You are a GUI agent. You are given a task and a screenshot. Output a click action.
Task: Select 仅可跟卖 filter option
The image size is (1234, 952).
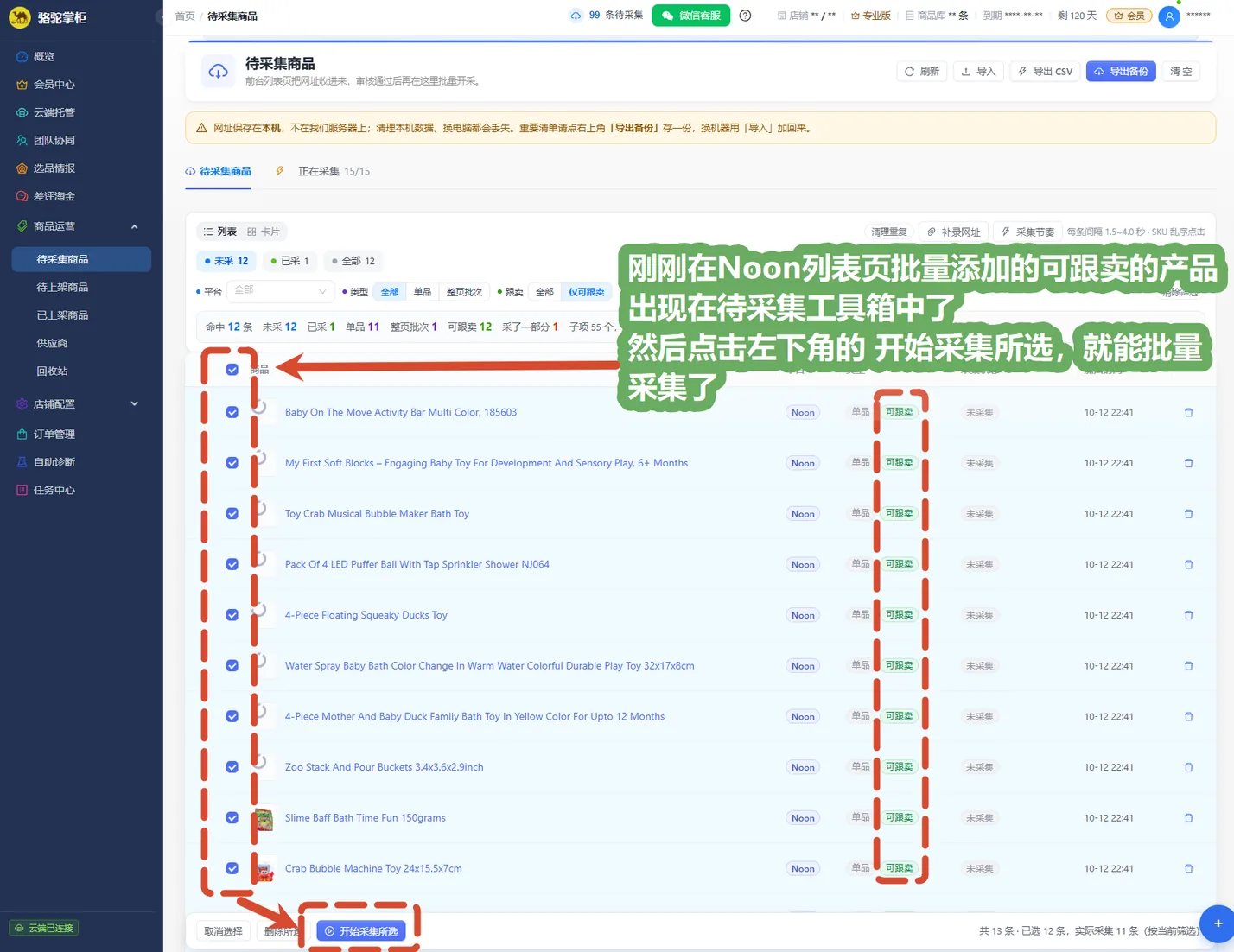(586, 292)
